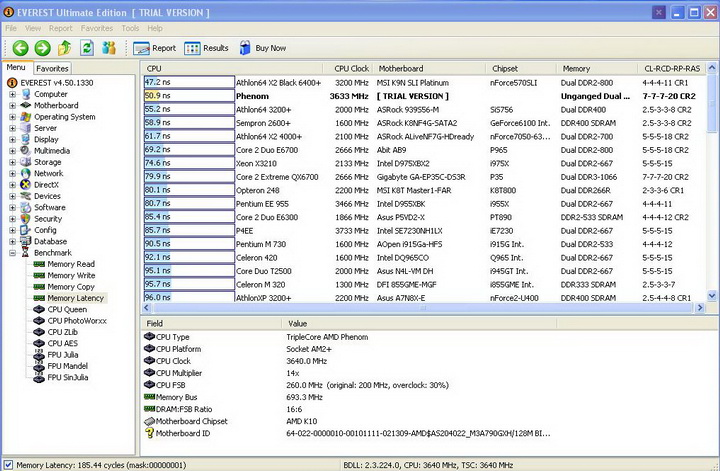The height and width of the screenshot is (471, 720).
Task: Click horizontal scrollbar right arrow
Action: point(700,308)
